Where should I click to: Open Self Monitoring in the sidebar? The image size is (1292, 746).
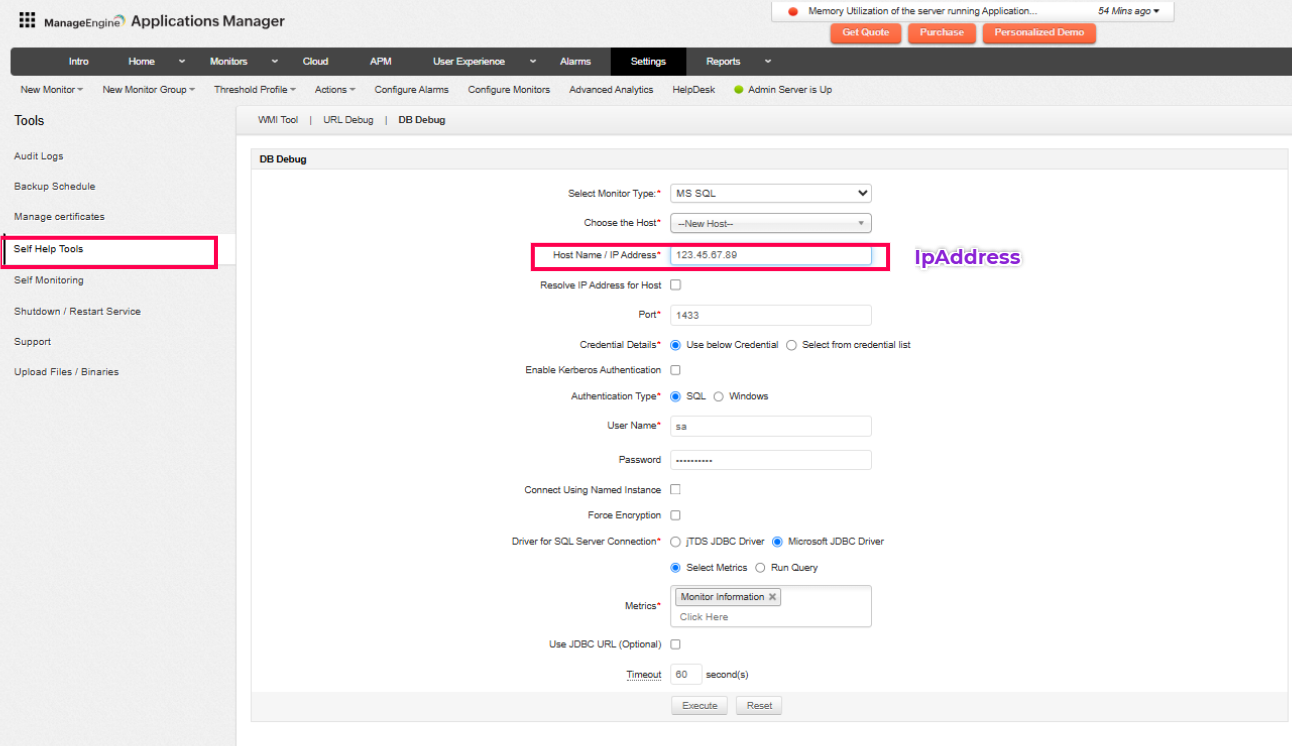(x=49, y=281)
